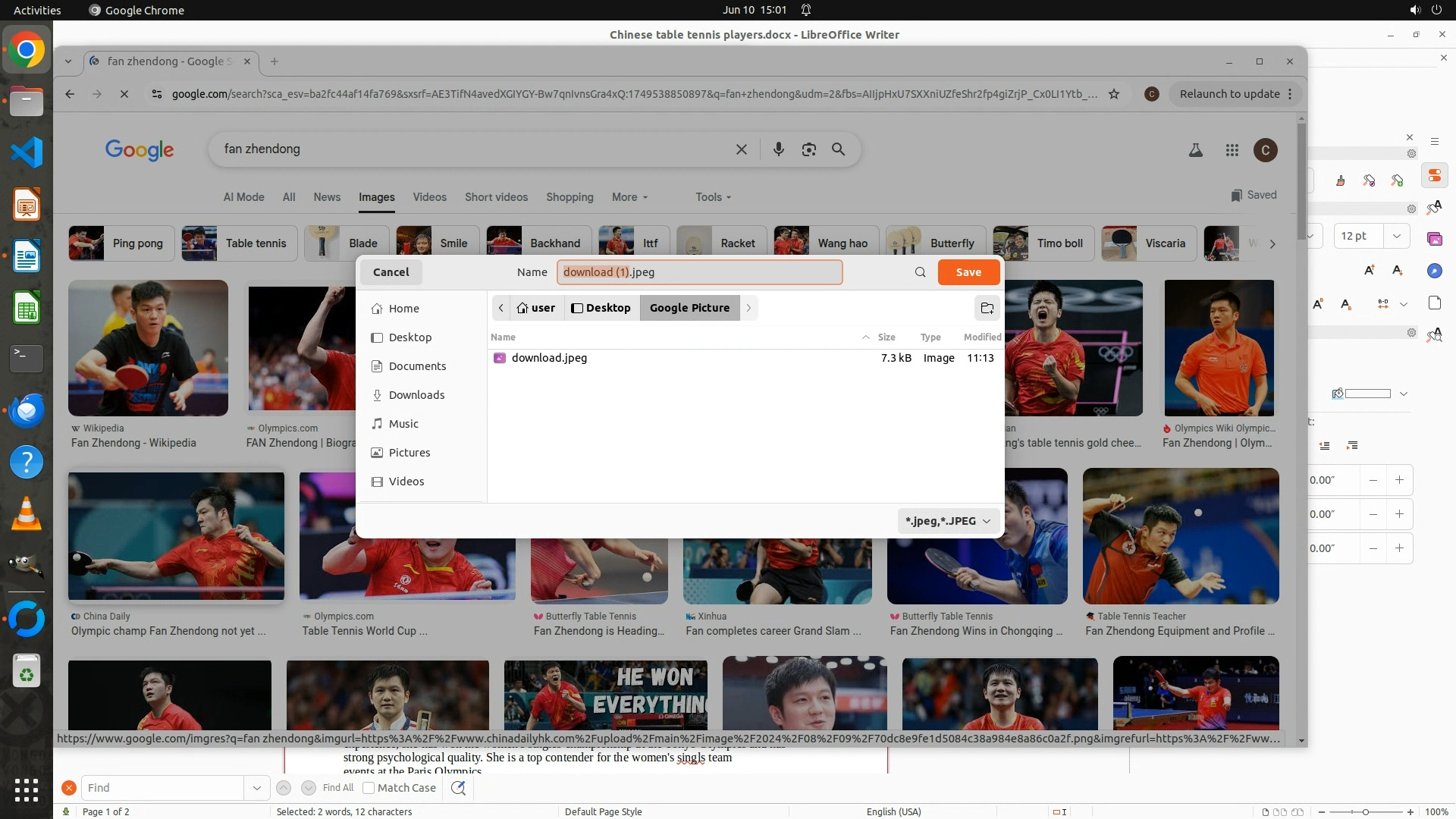This screenshot has width=1456, height=819.
Task: Open Google Lens image search icon
Action: click(808, 149)
